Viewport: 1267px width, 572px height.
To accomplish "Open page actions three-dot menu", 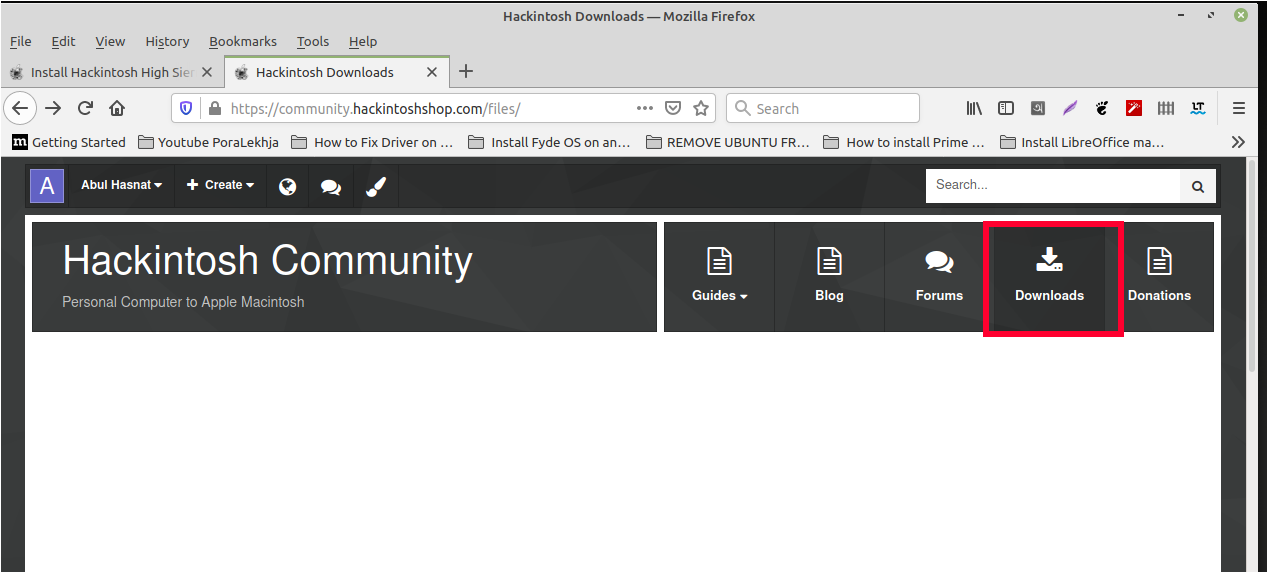I will [x=645, y=108].
